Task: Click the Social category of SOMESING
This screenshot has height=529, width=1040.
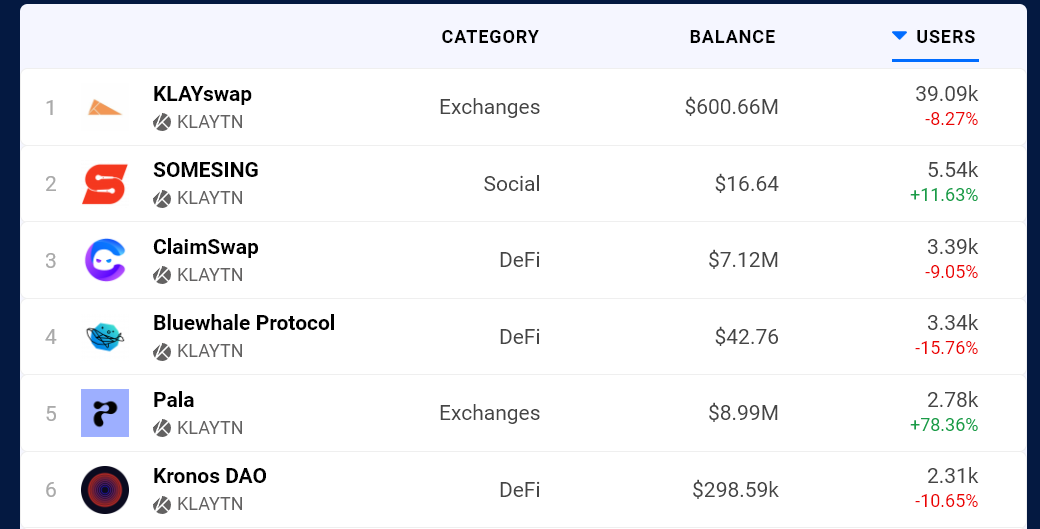Action: (x=511, y=184)
